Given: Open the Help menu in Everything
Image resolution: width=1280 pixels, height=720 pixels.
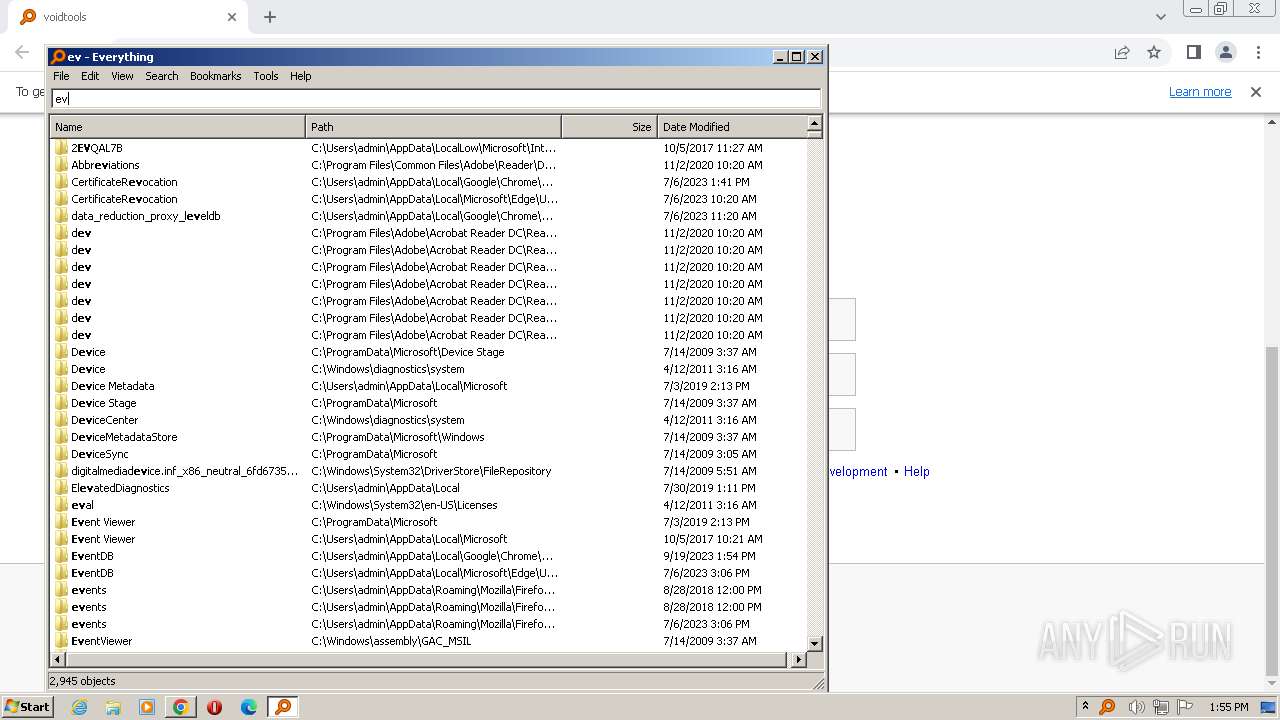Looking at the screenshot, I should [x=301, y=76].
